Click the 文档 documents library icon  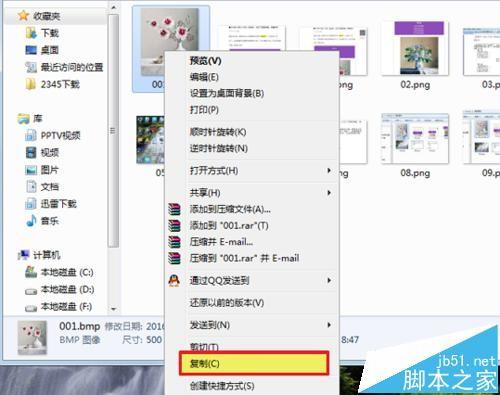pyautogui.click(x=31, y=187)
